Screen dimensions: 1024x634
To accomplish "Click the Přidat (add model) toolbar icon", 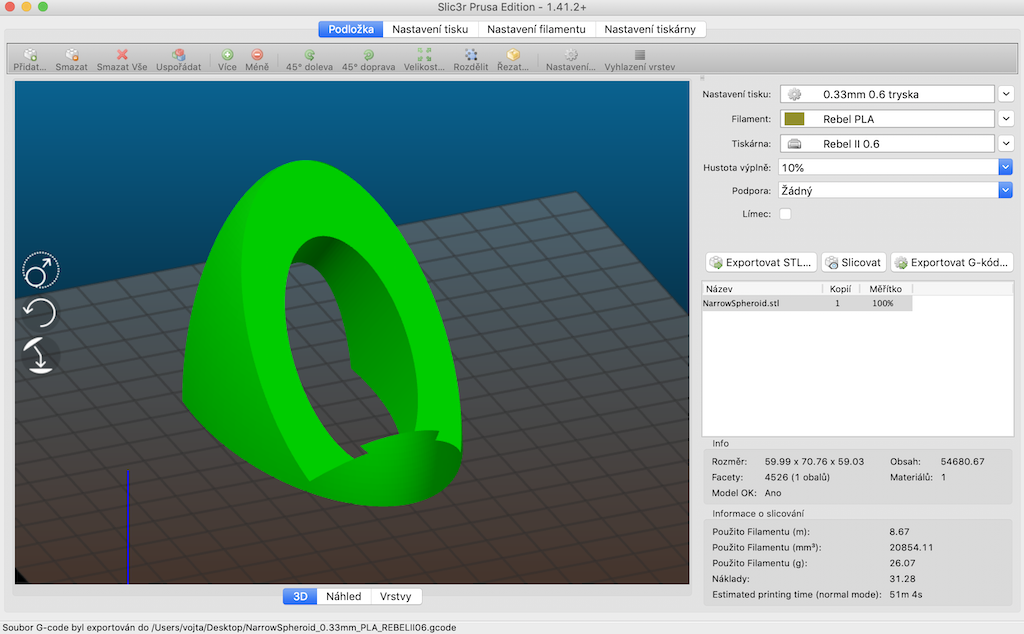I will point(29,56).
